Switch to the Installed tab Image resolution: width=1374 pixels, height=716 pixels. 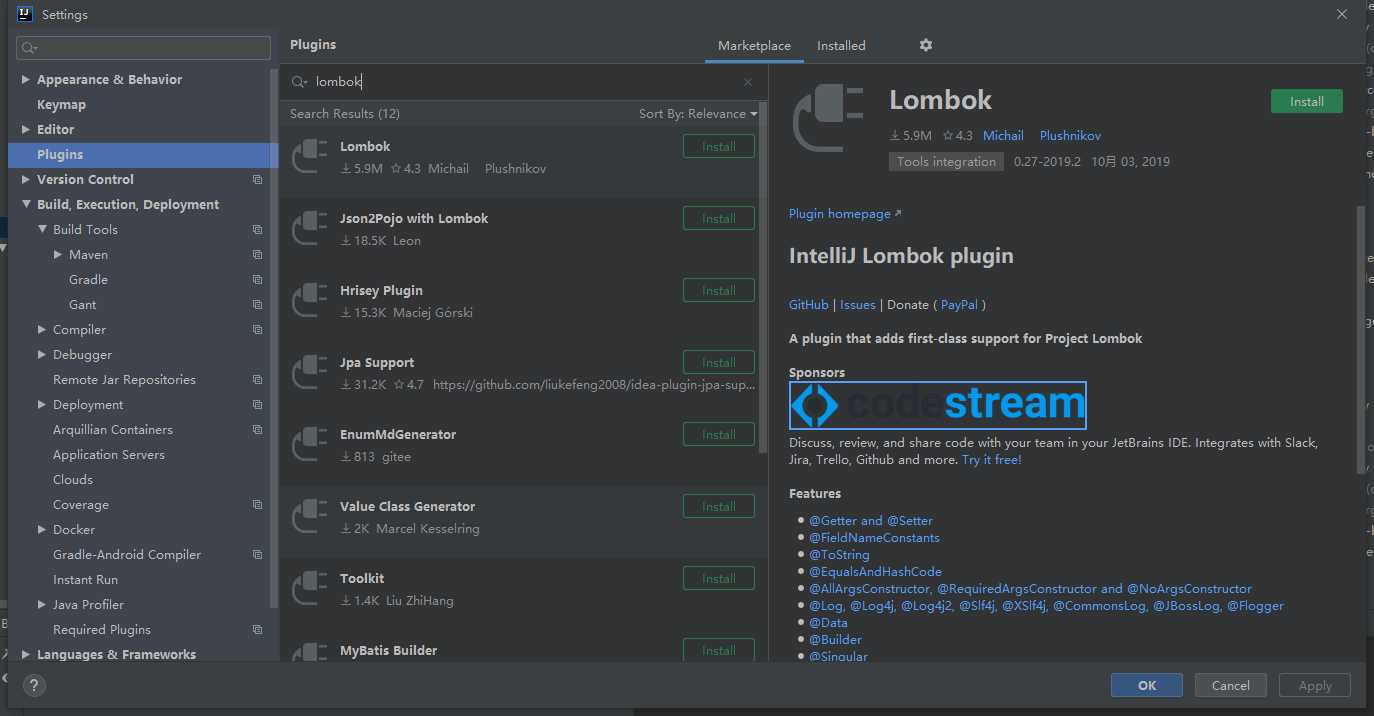[841, 46]
